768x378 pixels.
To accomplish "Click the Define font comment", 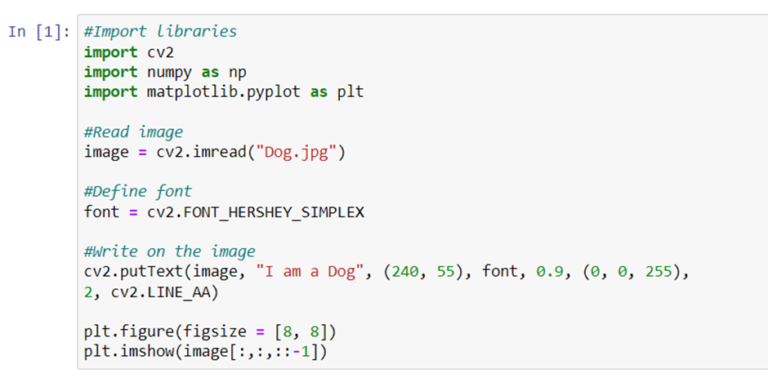I will pos(138,191).
